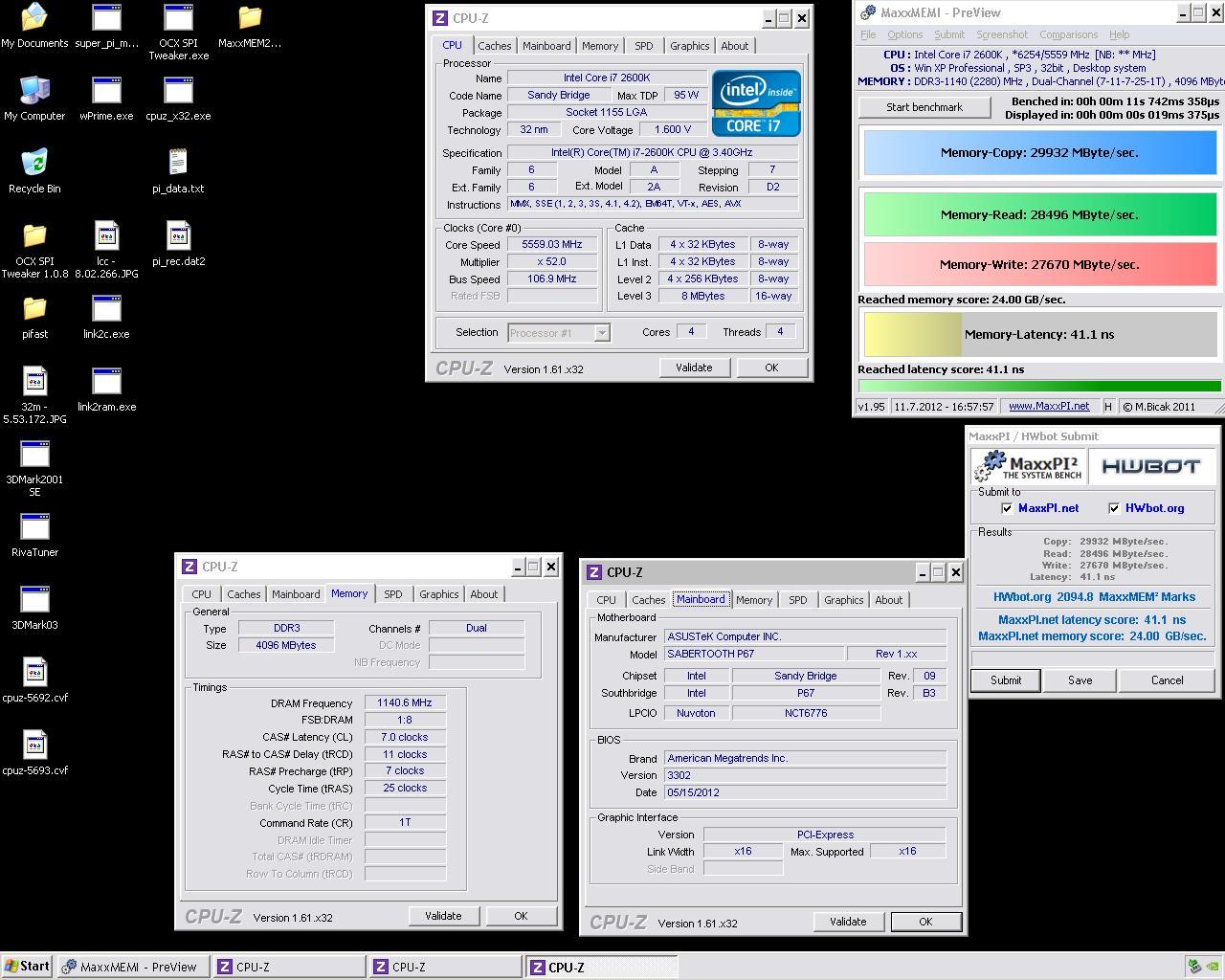The height and width of the screenshot is (980, 1225).
Task: Click Intel Core i7 logo badge
Action: pos(756,102)
